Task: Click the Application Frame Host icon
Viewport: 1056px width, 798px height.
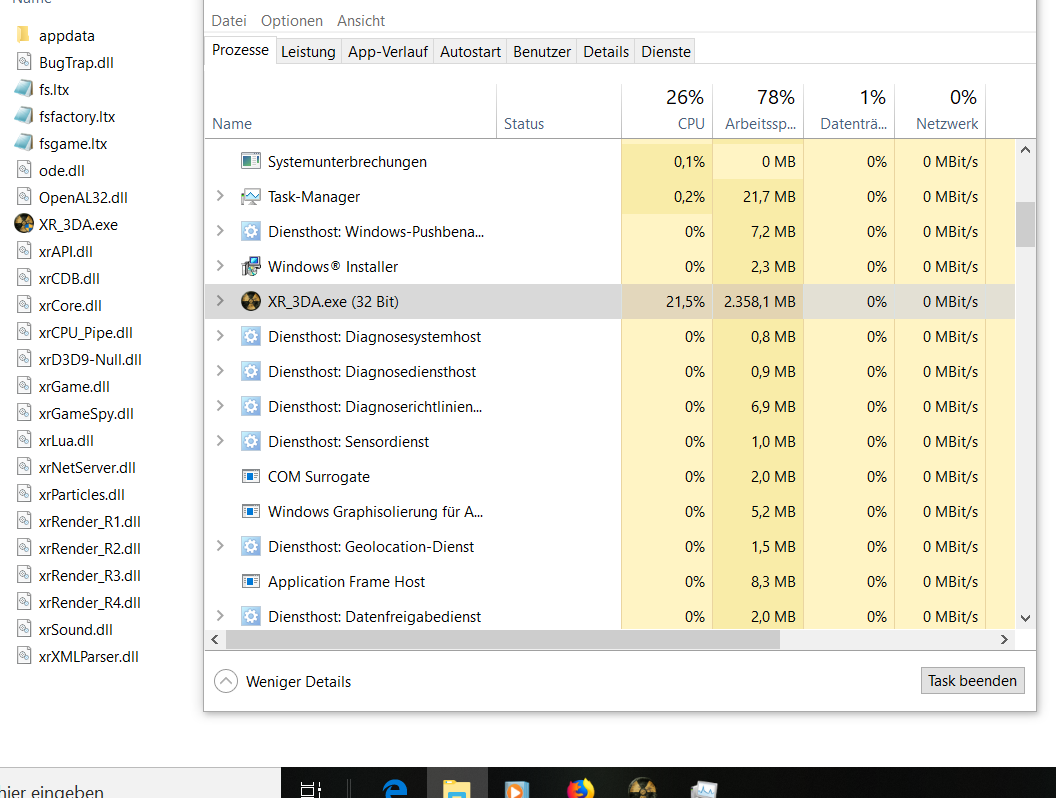Action: (x=251, y=582)
